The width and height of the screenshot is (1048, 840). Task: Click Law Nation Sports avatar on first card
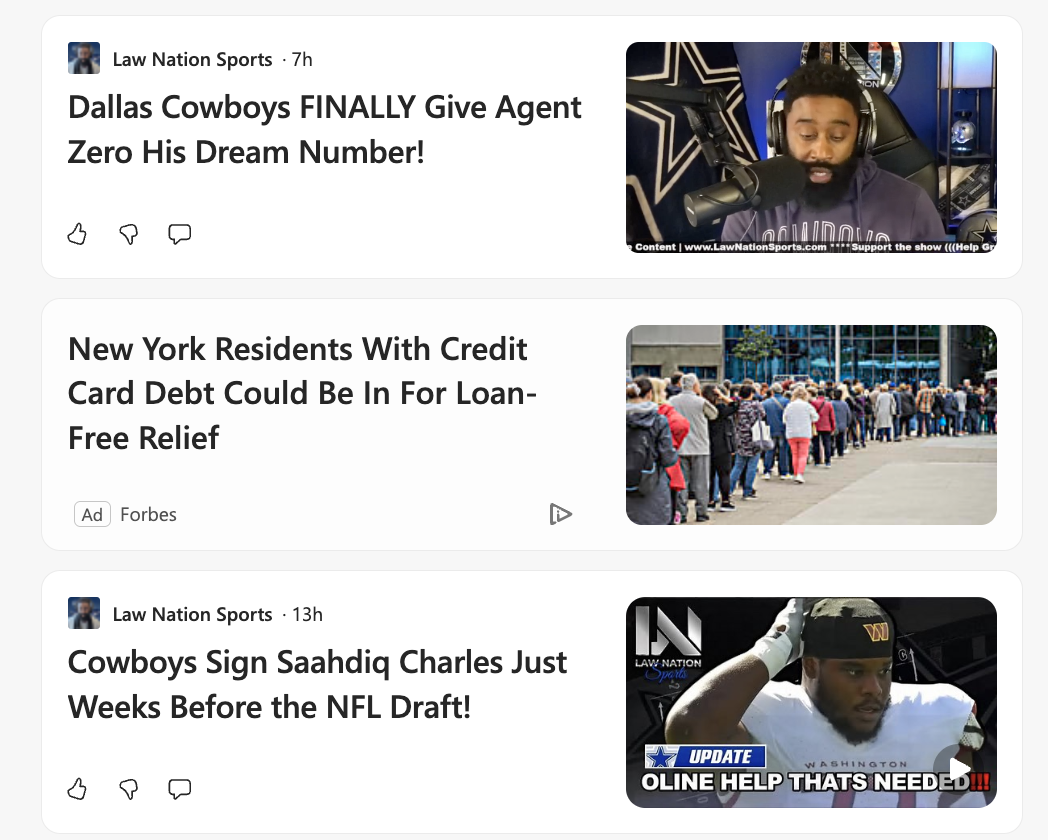tap(84, 58)
